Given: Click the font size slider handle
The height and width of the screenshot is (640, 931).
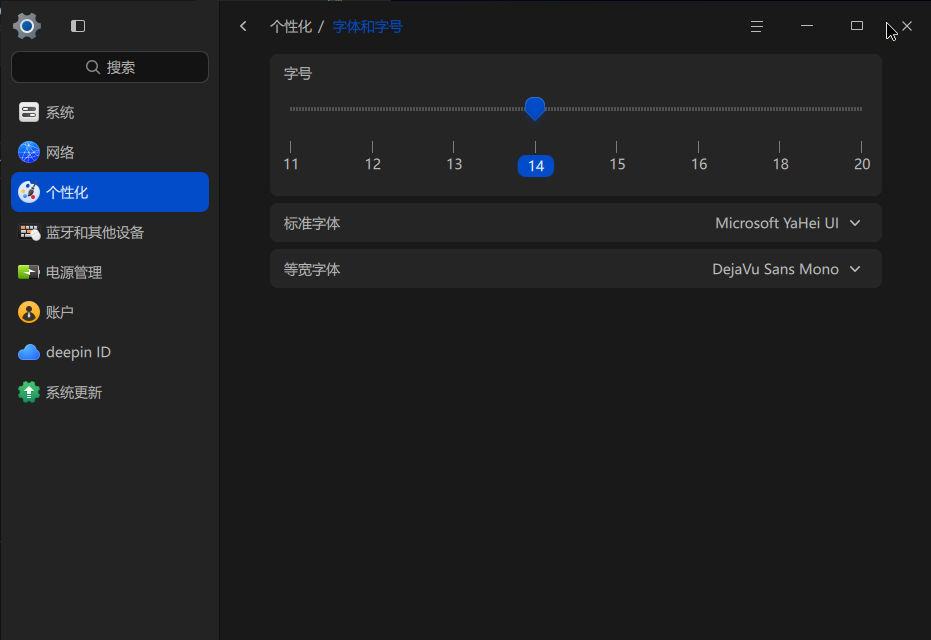Looking at the screenshot, I should coord(535,109).
